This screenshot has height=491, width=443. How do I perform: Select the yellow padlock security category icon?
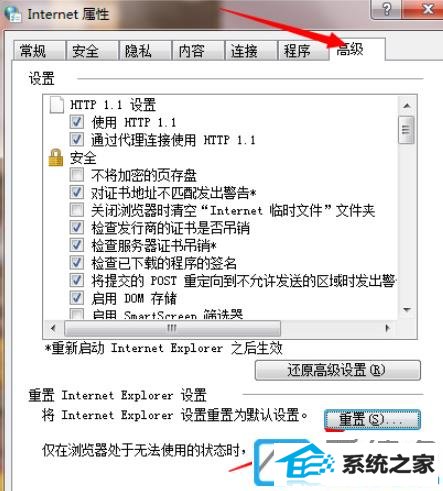click(x=56, y=157)
